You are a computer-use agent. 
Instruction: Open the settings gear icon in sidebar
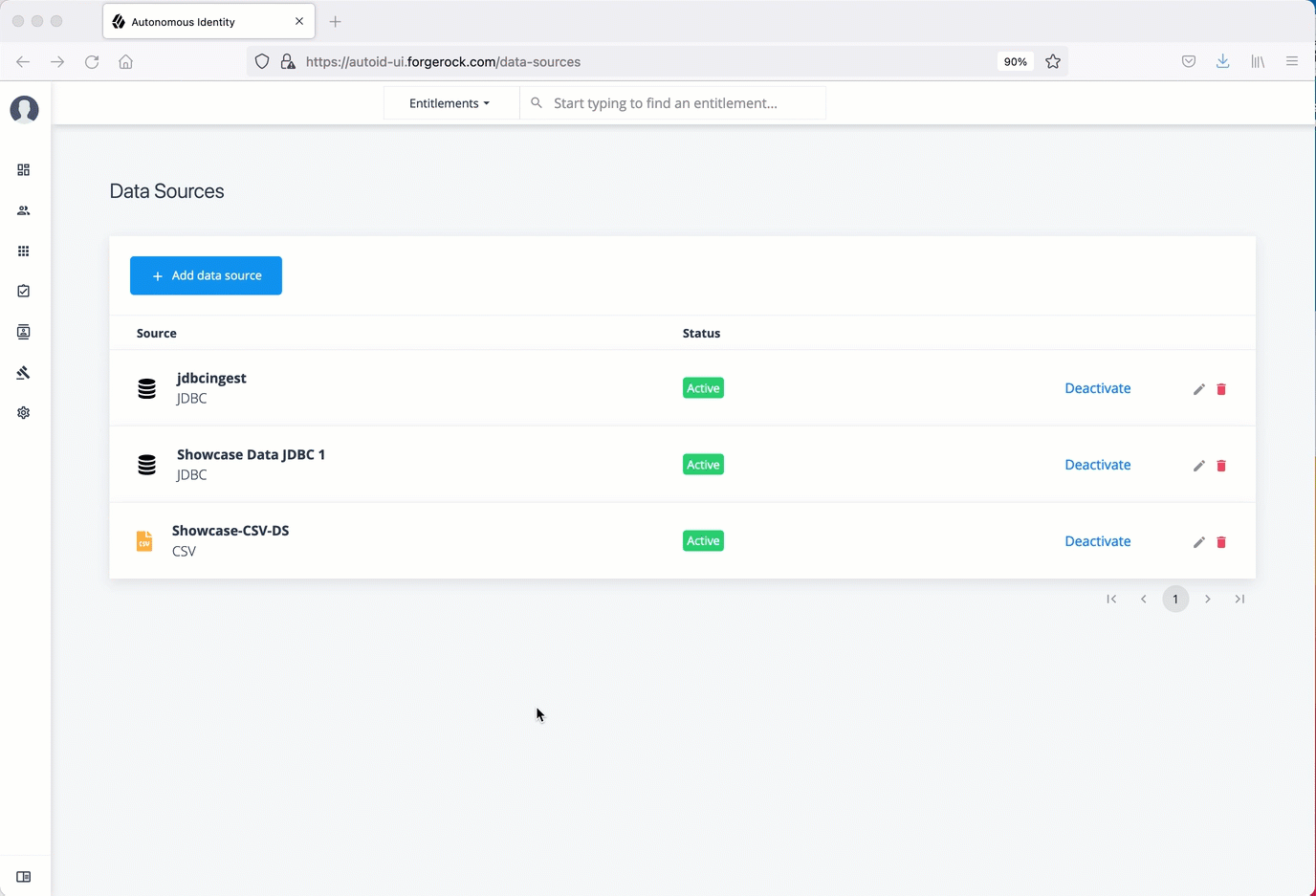24,413
